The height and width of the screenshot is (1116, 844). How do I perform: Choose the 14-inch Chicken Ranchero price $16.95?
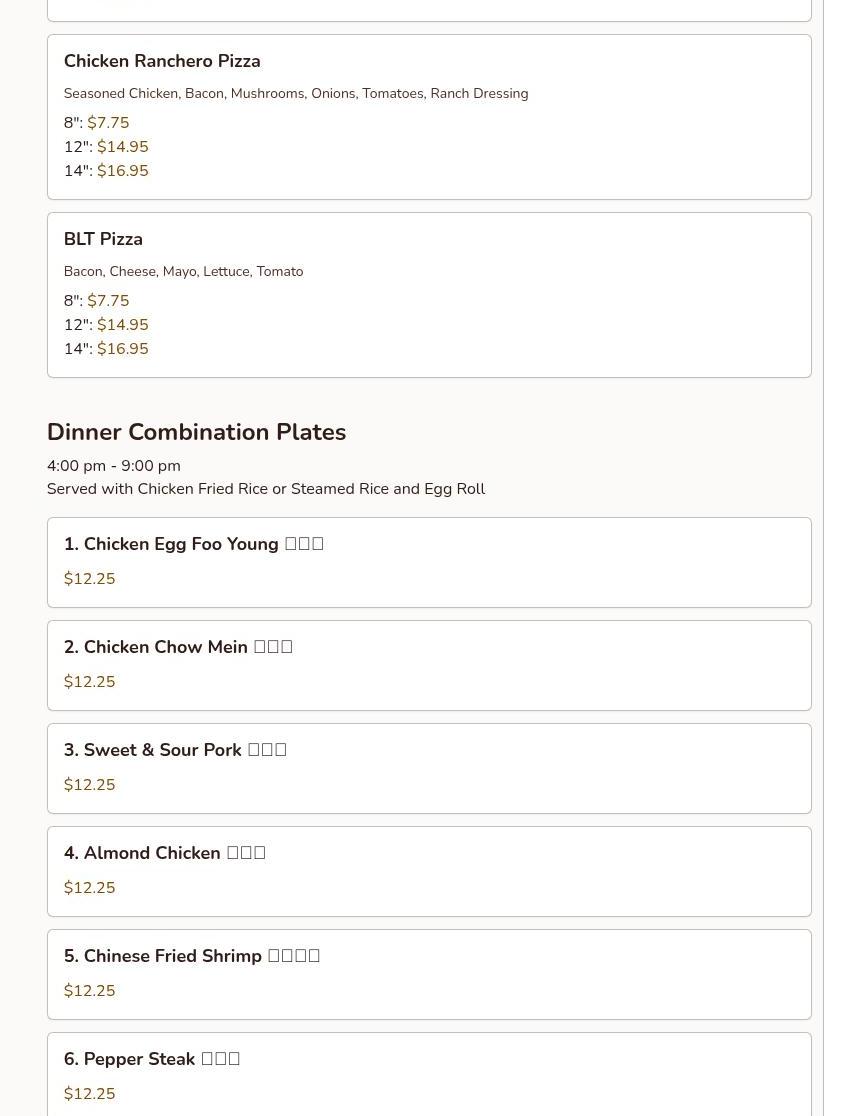(122, 171)
